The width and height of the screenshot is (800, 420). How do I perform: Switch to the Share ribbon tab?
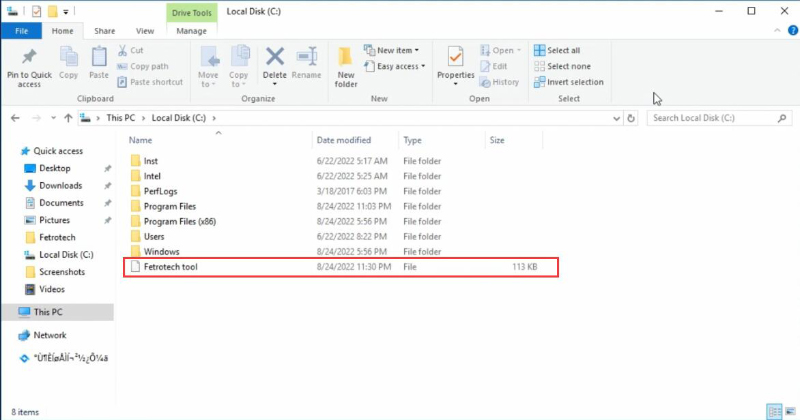click(x=105, y=31)
